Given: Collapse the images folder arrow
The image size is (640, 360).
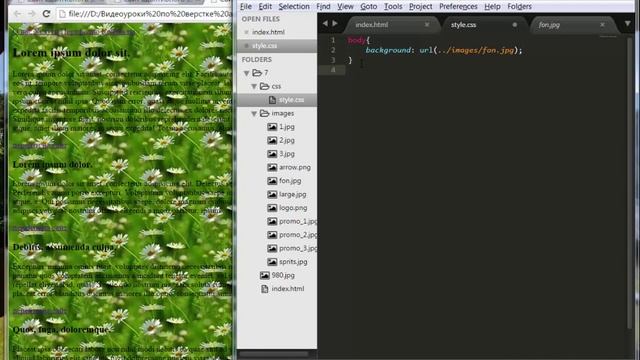Looking at the screenshot, I should 254,113.
